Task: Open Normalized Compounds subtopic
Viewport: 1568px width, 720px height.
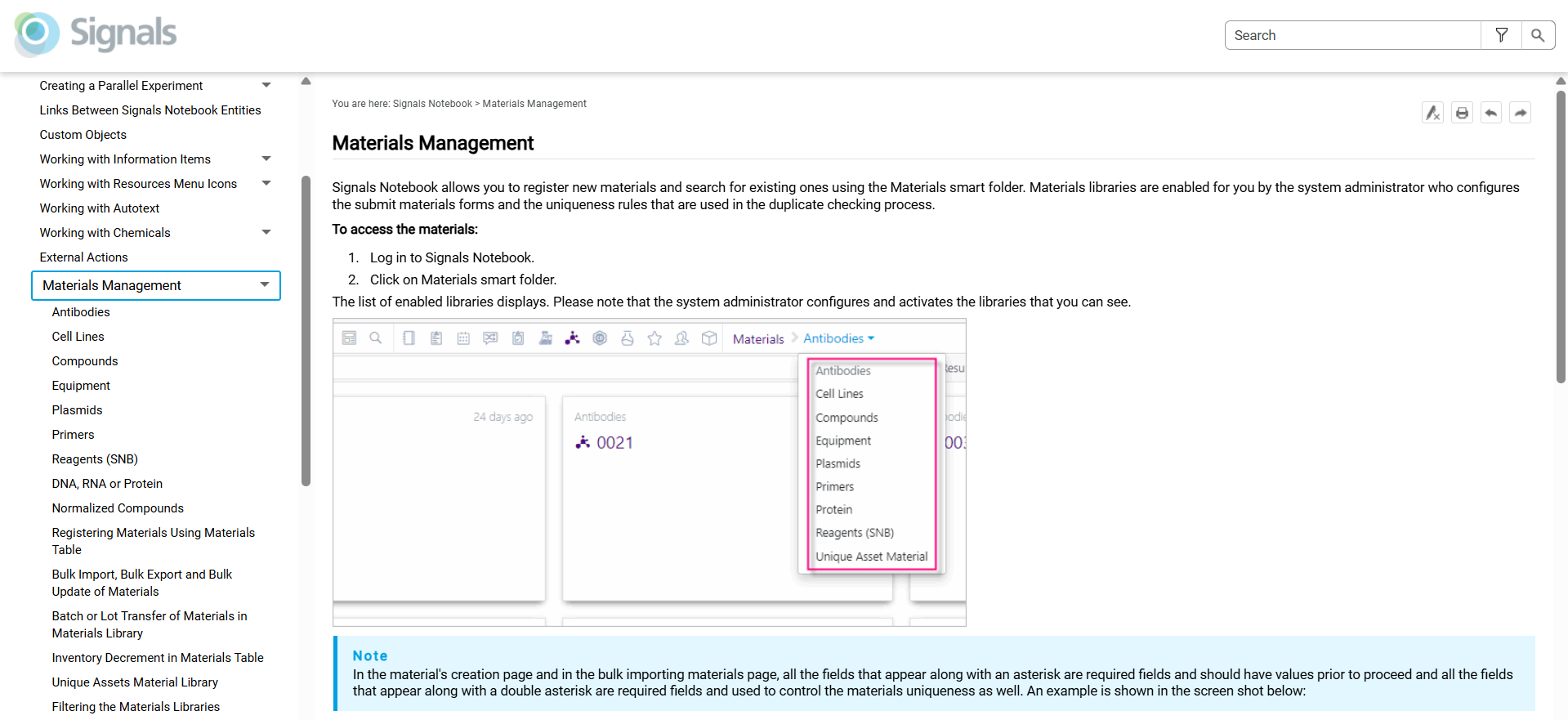Action: [x=118, y=508]
